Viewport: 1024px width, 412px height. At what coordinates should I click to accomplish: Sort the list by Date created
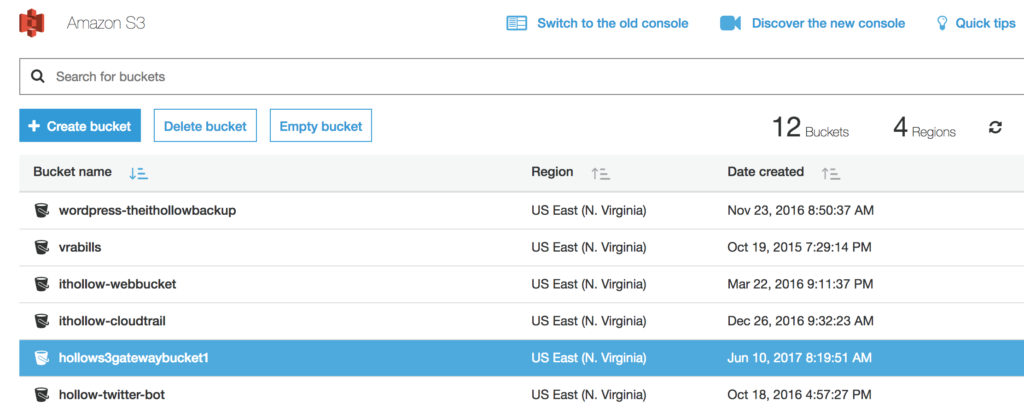point(830,173)
